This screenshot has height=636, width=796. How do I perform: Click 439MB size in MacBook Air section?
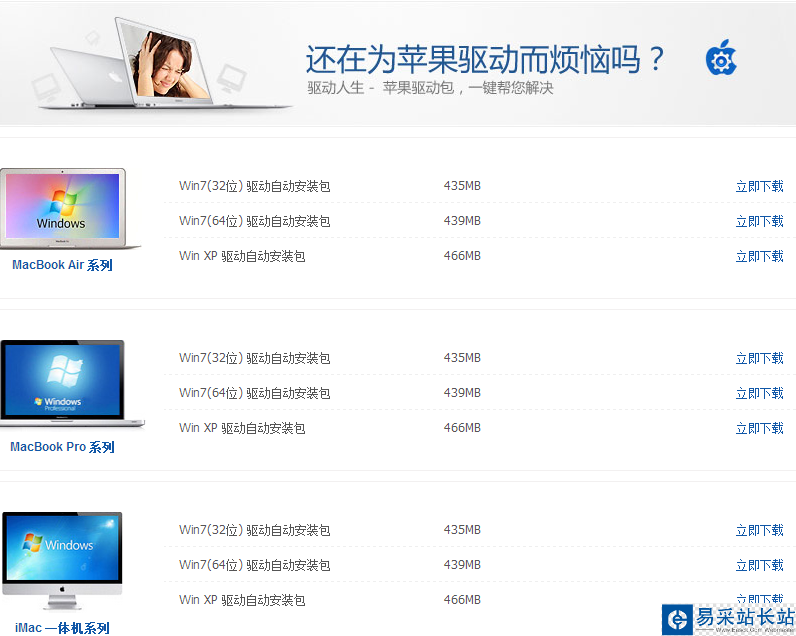coord(462,221)
